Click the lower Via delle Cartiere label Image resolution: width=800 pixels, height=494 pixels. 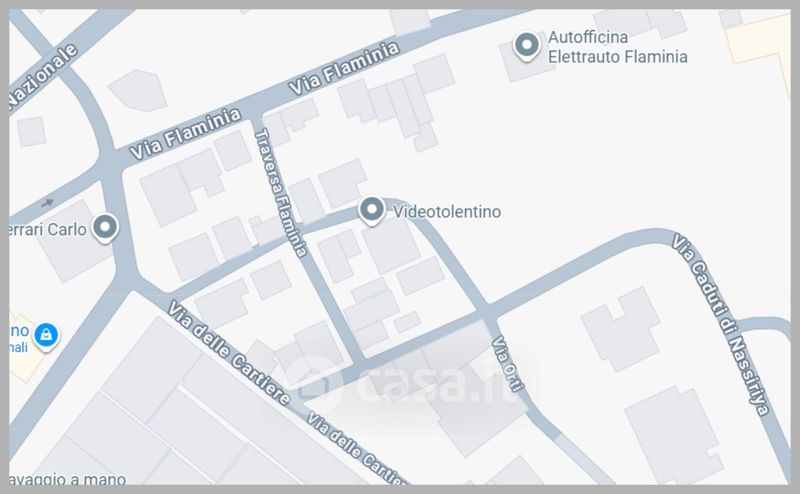click(x=357, y=449)
